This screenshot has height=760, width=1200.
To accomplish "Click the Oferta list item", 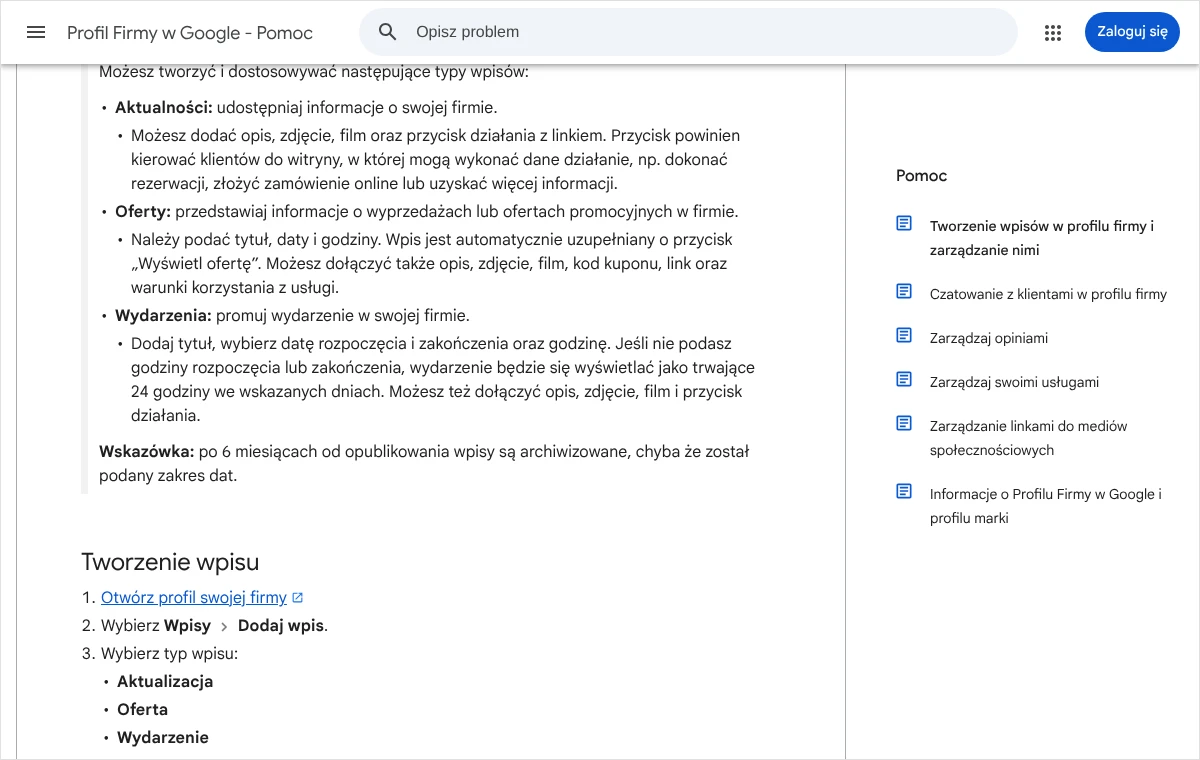I will coord(142,710).
